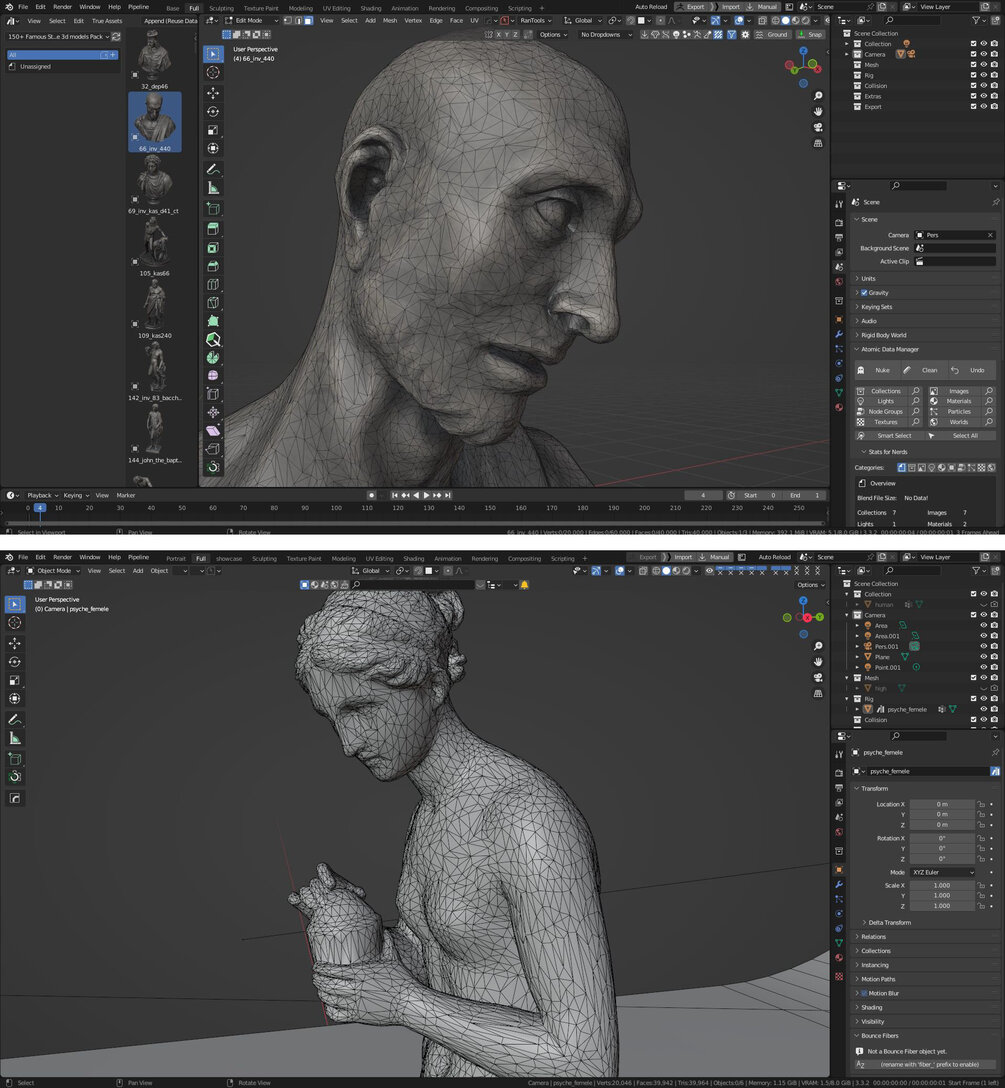This screenshot has width=1005, height=1088.
Task: Open the Sculpting workspace tab in upper window
Action: click(221, 8)
